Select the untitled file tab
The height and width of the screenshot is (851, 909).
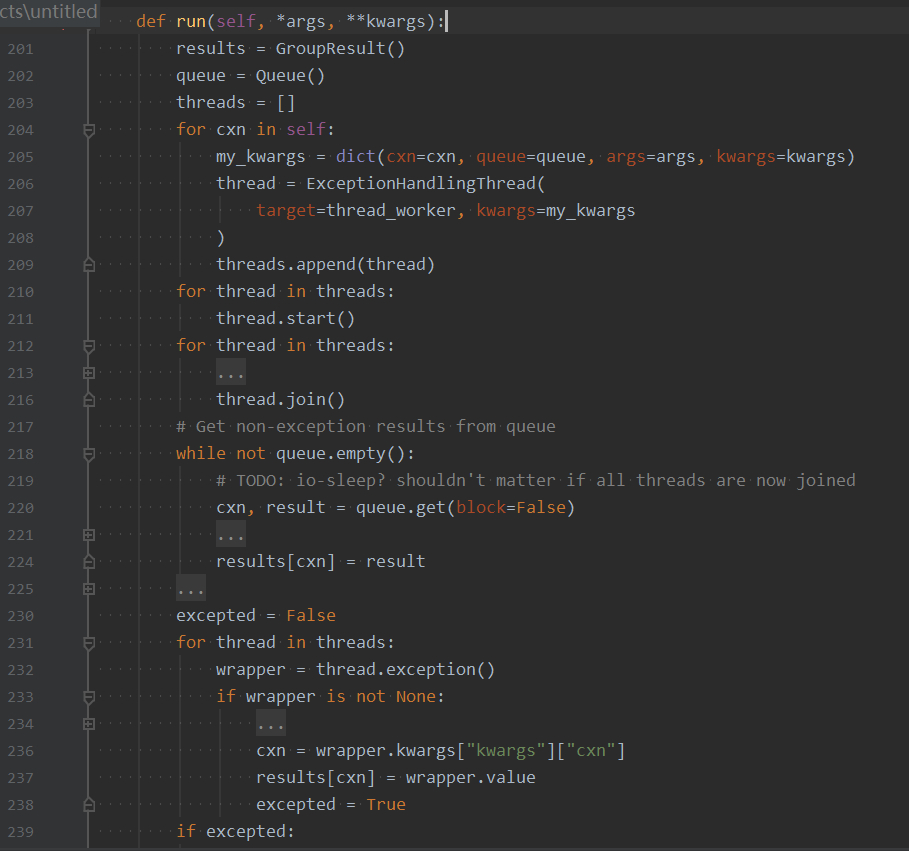[x=49, y=12]
